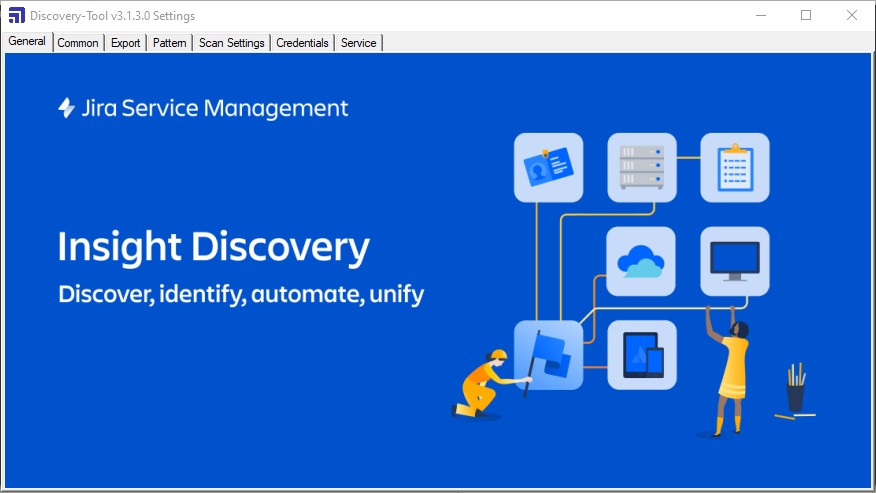Click the 'Discover, identify, automate, unify' tagline
This screenshot has height=493, width=876.
[x=241, y=294]
